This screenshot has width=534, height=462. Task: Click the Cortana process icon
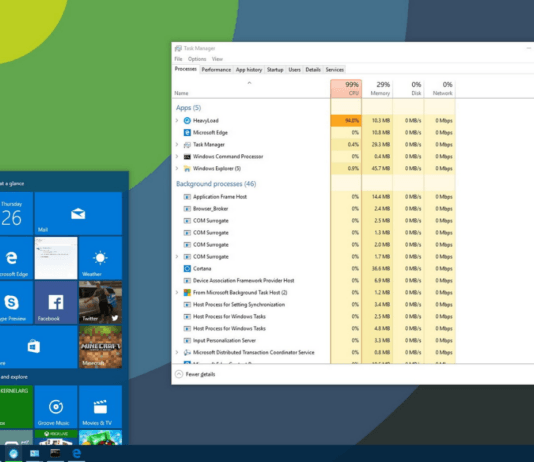point(187,269)
